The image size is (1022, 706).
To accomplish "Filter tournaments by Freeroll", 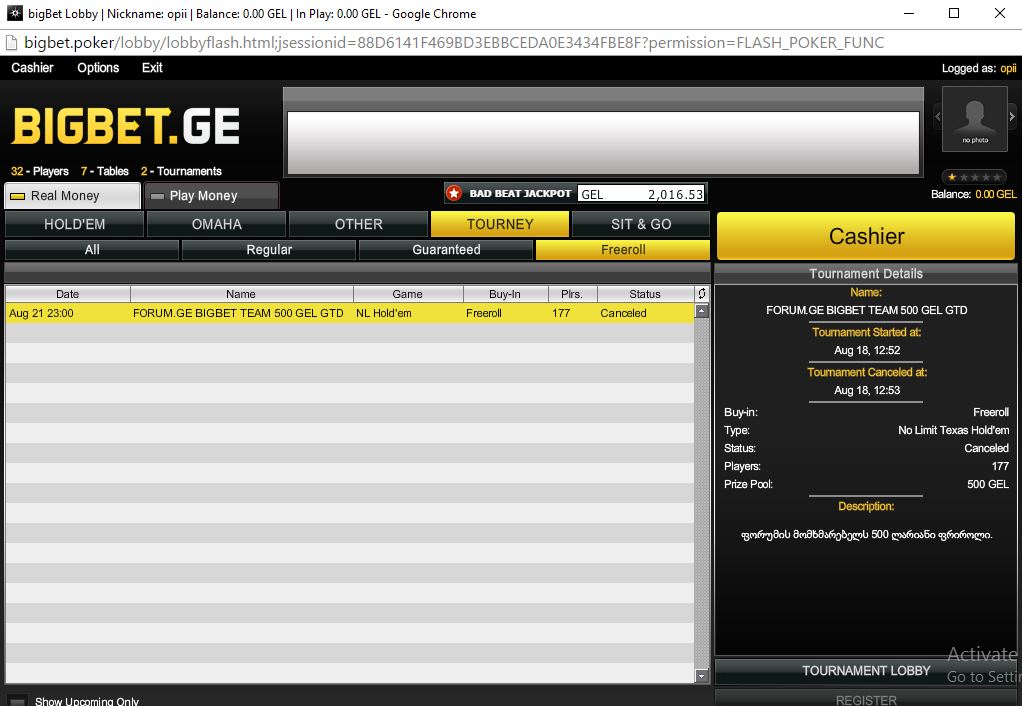I will tap(623, 250).
